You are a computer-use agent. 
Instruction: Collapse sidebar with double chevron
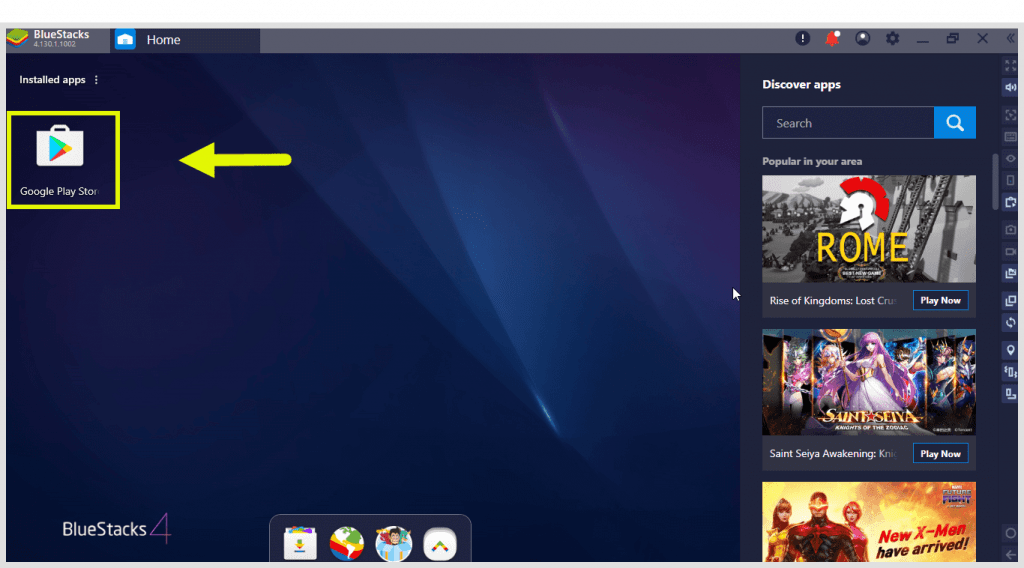tap(1011, 39)
